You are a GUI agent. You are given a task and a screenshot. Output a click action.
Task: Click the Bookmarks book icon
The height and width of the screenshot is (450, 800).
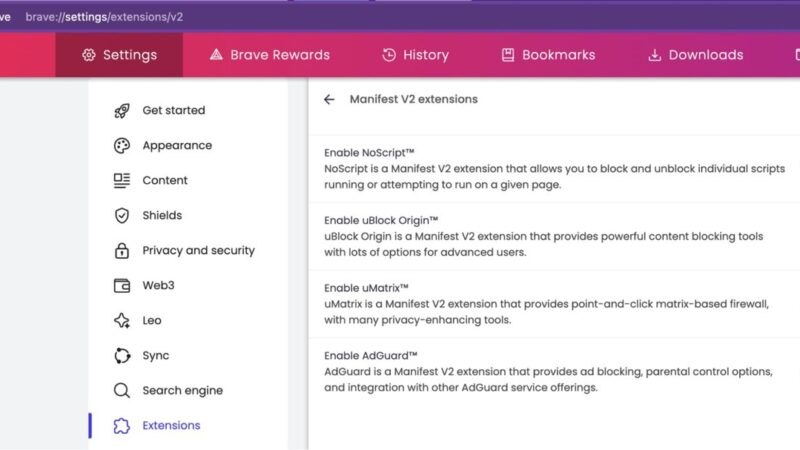coord(508,55)
